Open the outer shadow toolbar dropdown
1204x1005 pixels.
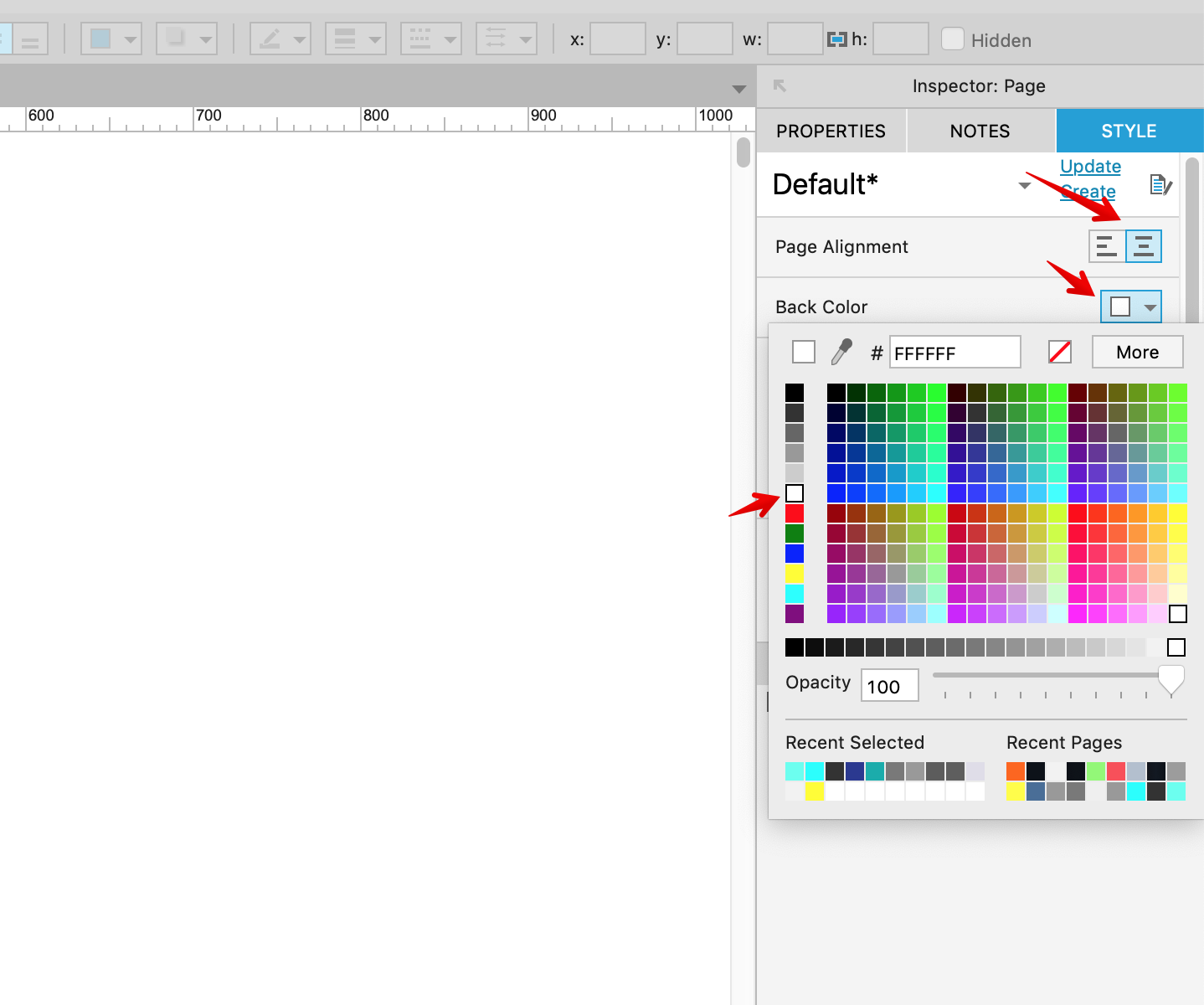pyautogui.click(x=206, y=39)
